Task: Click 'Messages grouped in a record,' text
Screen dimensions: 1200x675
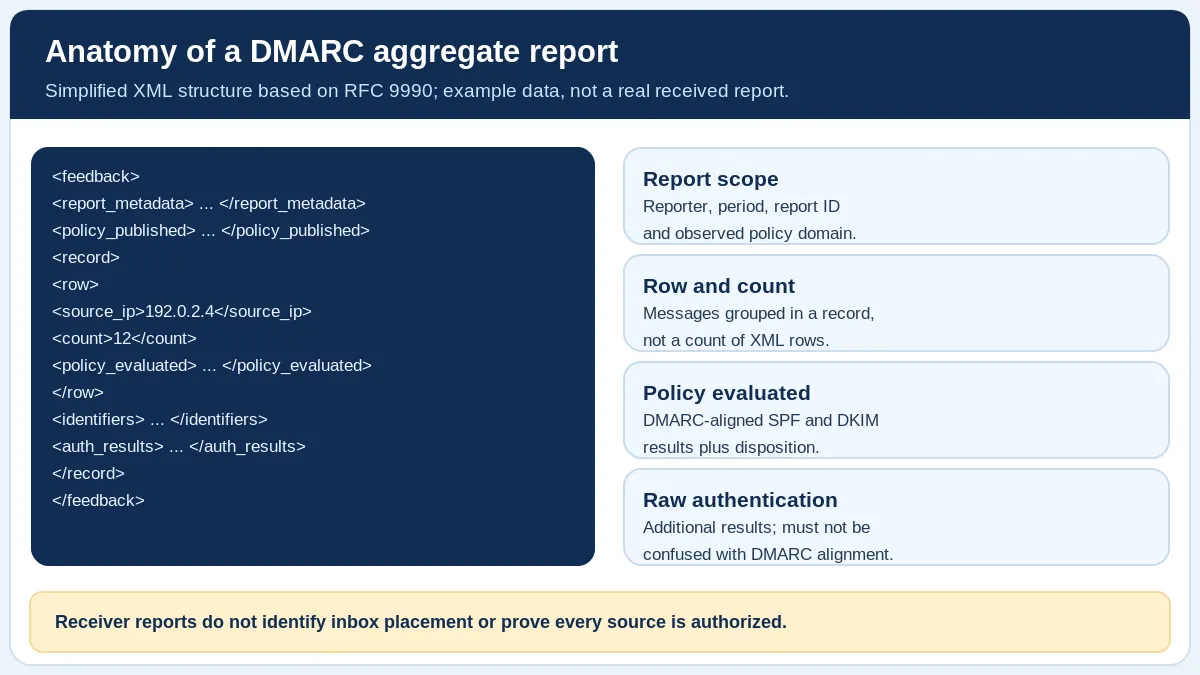Action: pos(759,314)
